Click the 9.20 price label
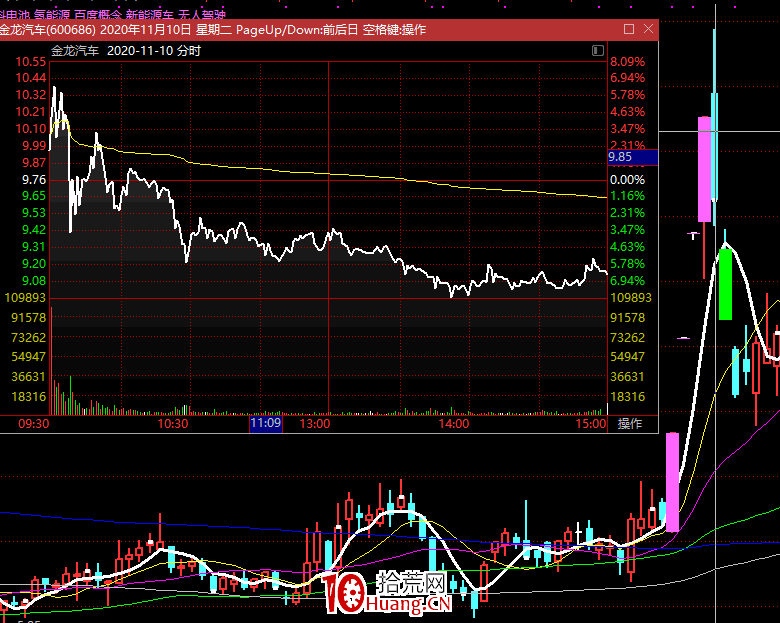 [34, 264]
